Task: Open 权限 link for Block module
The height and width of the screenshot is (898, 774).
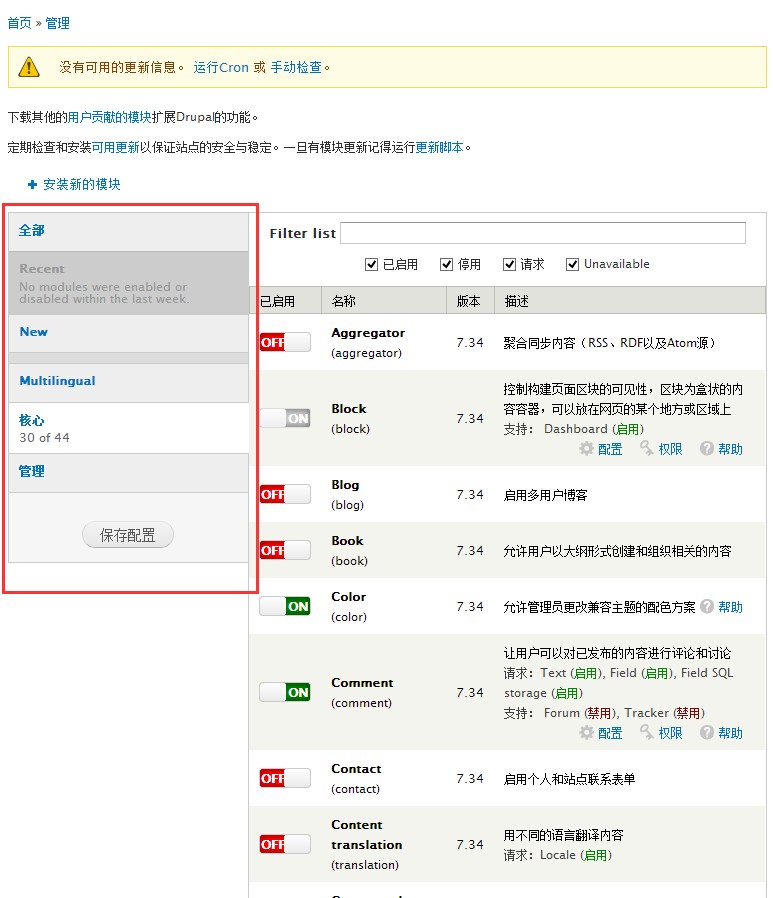Action: 670,449
